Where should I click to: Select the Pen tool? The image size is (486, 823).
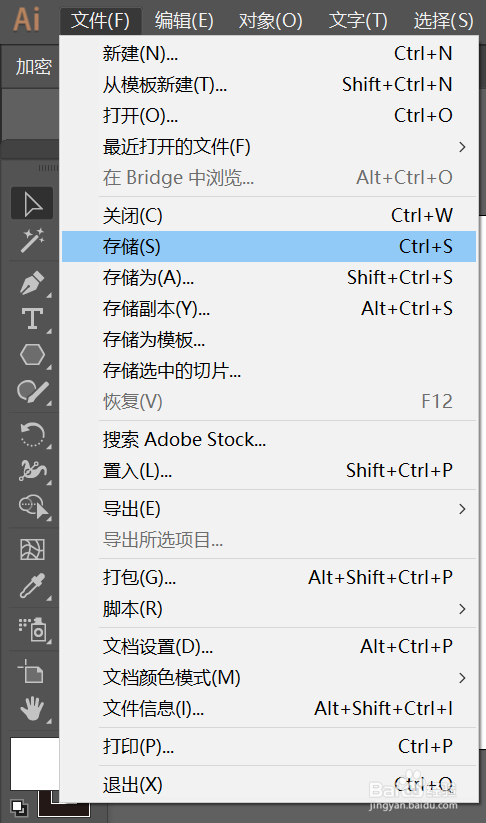point(32,283)
